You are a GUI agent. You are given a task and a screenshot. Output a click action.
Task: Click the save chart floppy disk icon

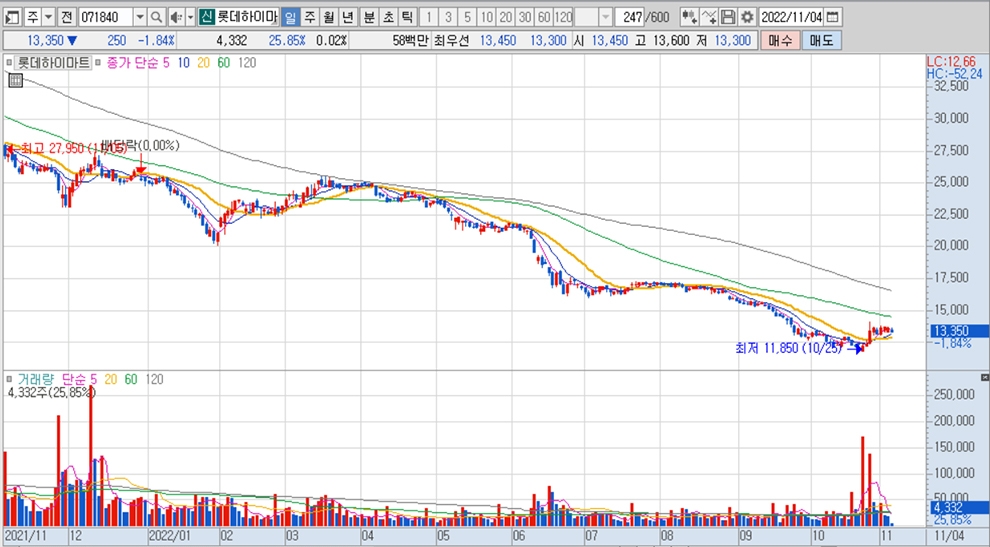coord(728,17)
